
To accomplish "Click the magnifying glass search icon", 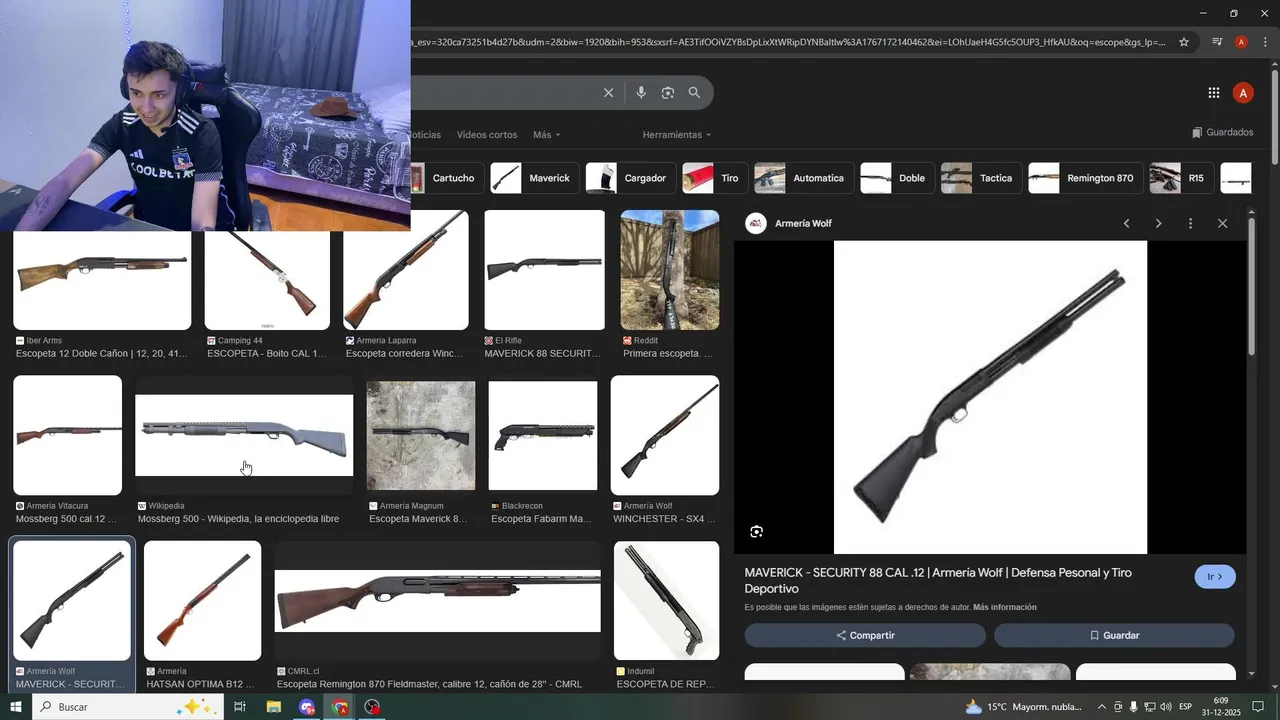I will point(694,93).
